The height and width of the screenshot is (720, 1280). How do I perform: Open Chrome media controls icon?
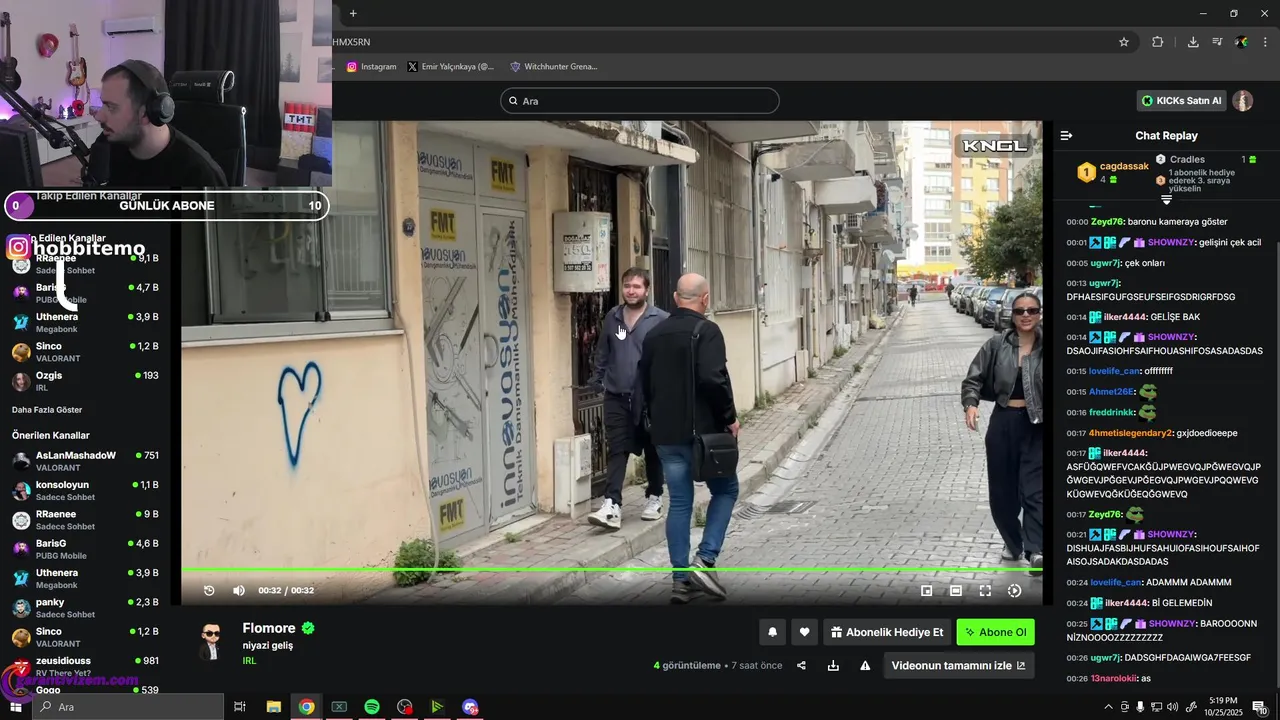(x=1217, y=42)
